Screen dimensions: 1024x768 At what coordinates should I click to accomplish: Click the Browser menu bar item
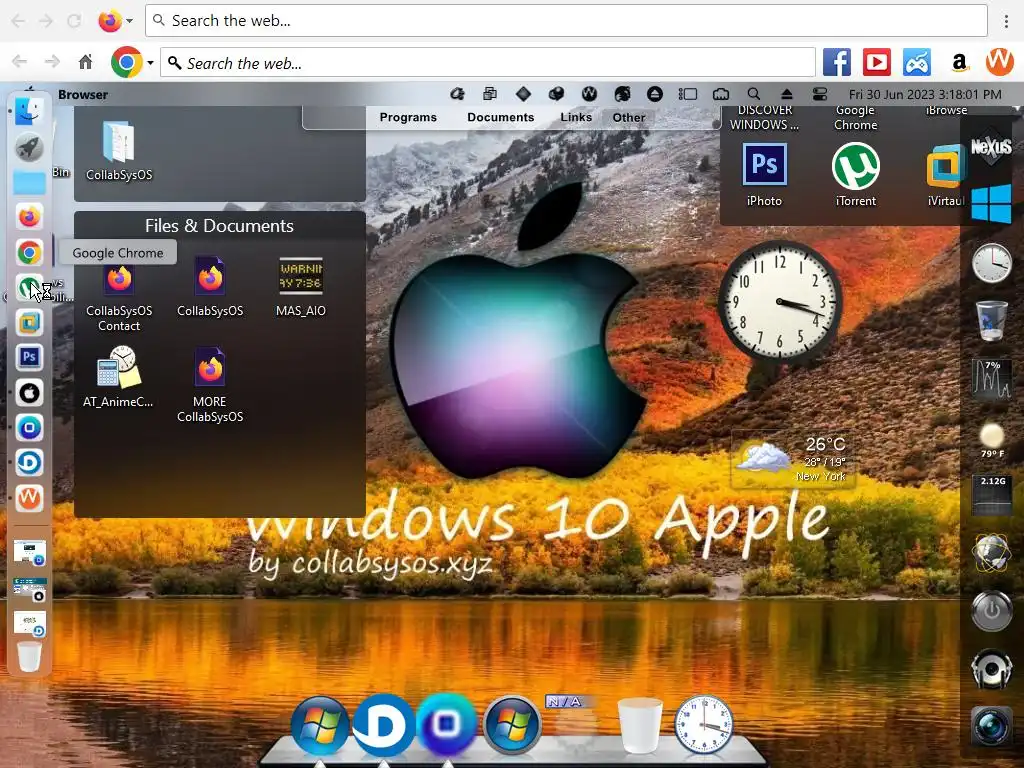(x=83, y=95)
